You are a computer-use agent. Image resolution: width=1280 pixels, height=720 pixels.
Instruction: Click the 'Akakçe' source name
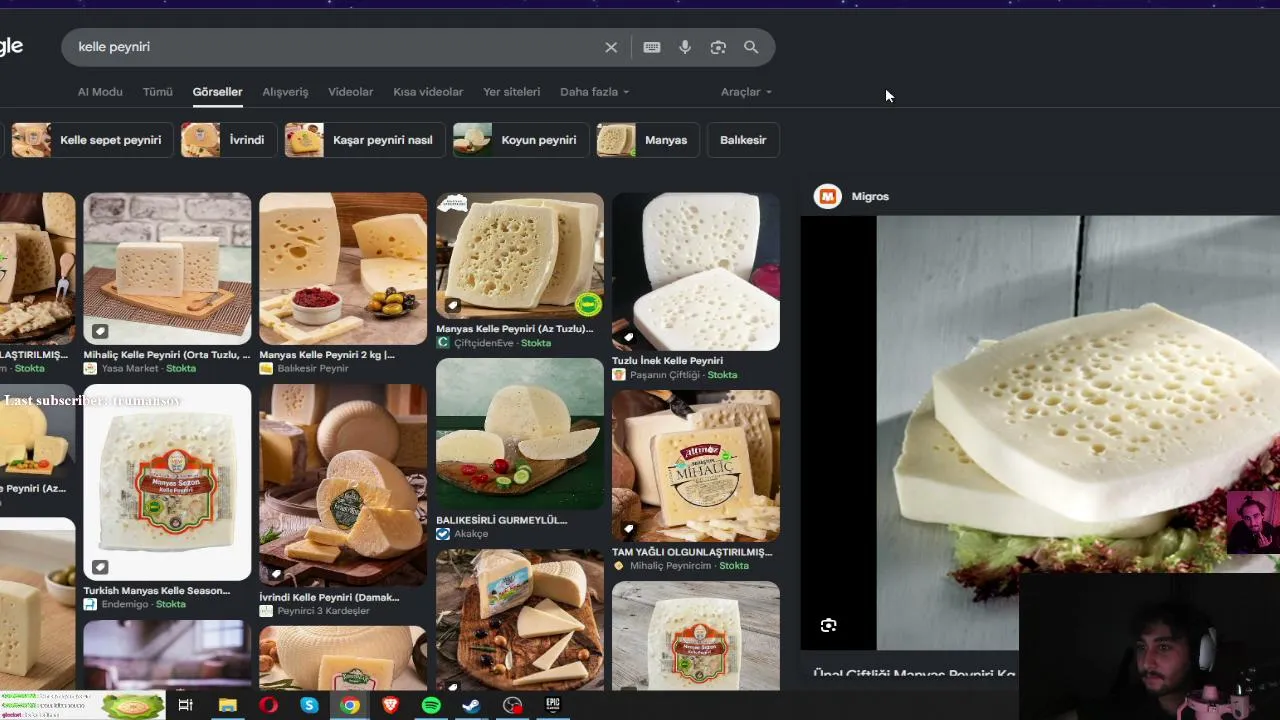pos(471,534)
